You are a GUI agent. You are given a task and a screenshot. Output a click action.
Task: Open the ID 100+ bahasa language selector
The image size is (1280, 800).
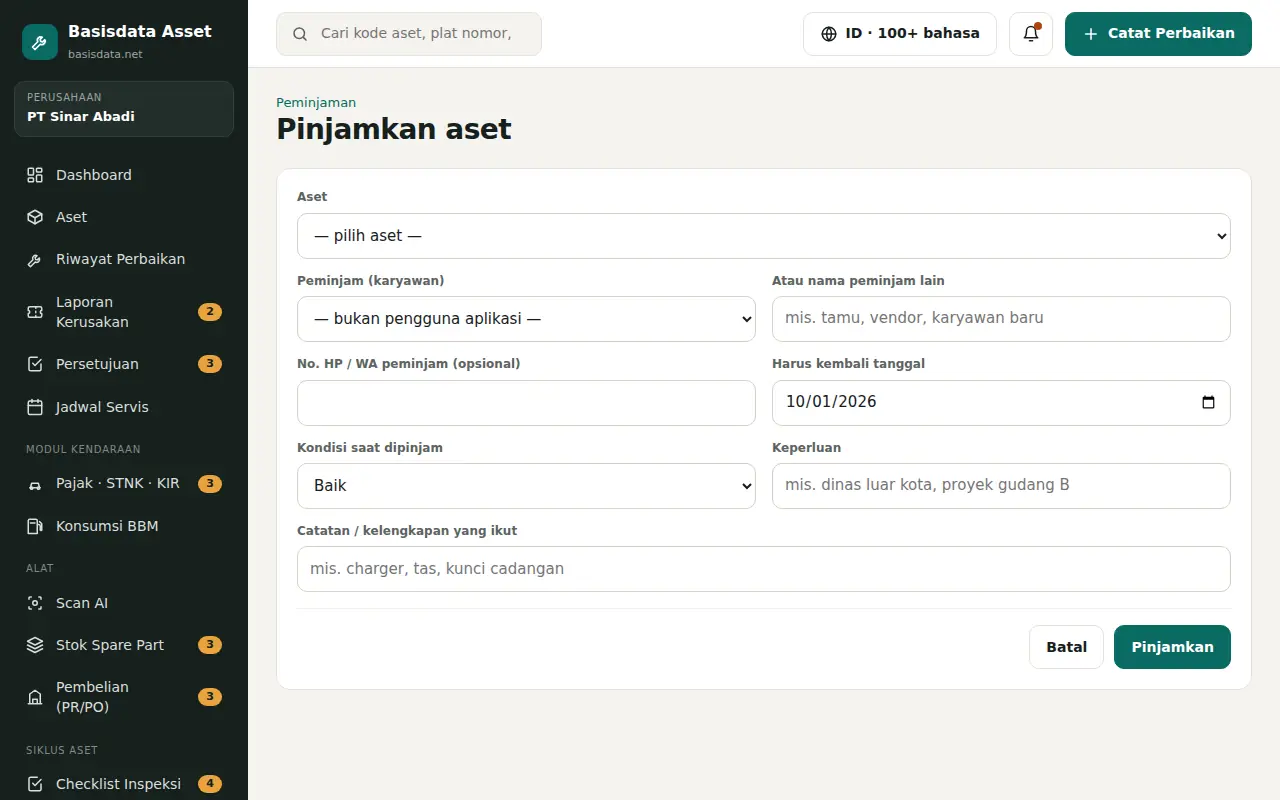[x=900, y=34]
